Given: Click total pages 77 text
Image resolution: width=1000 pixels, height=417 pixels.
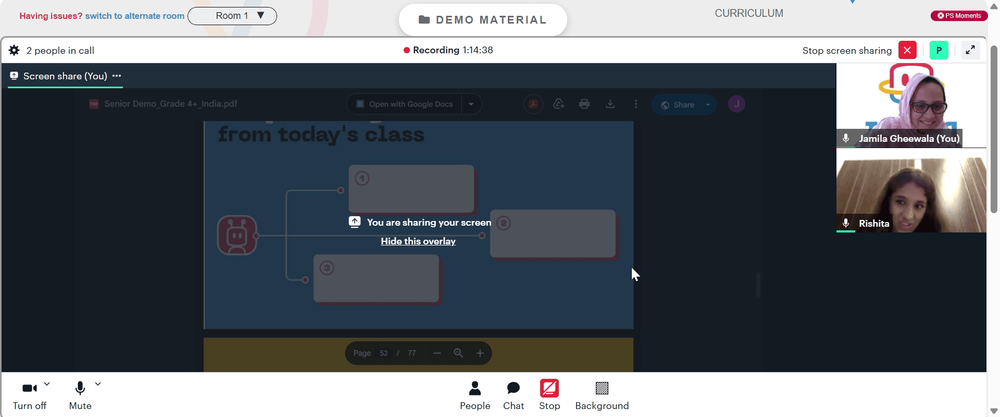Looking at the screenshot, I should point(412,353).
